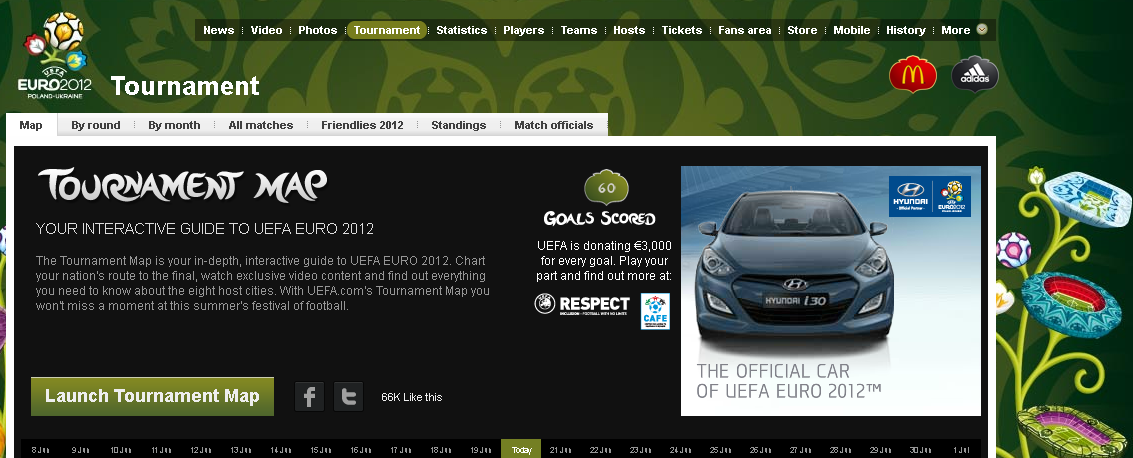The height and width of the screenshot is (458, 1133).
Task: Go to the Players section
Action: pos(524,30)
